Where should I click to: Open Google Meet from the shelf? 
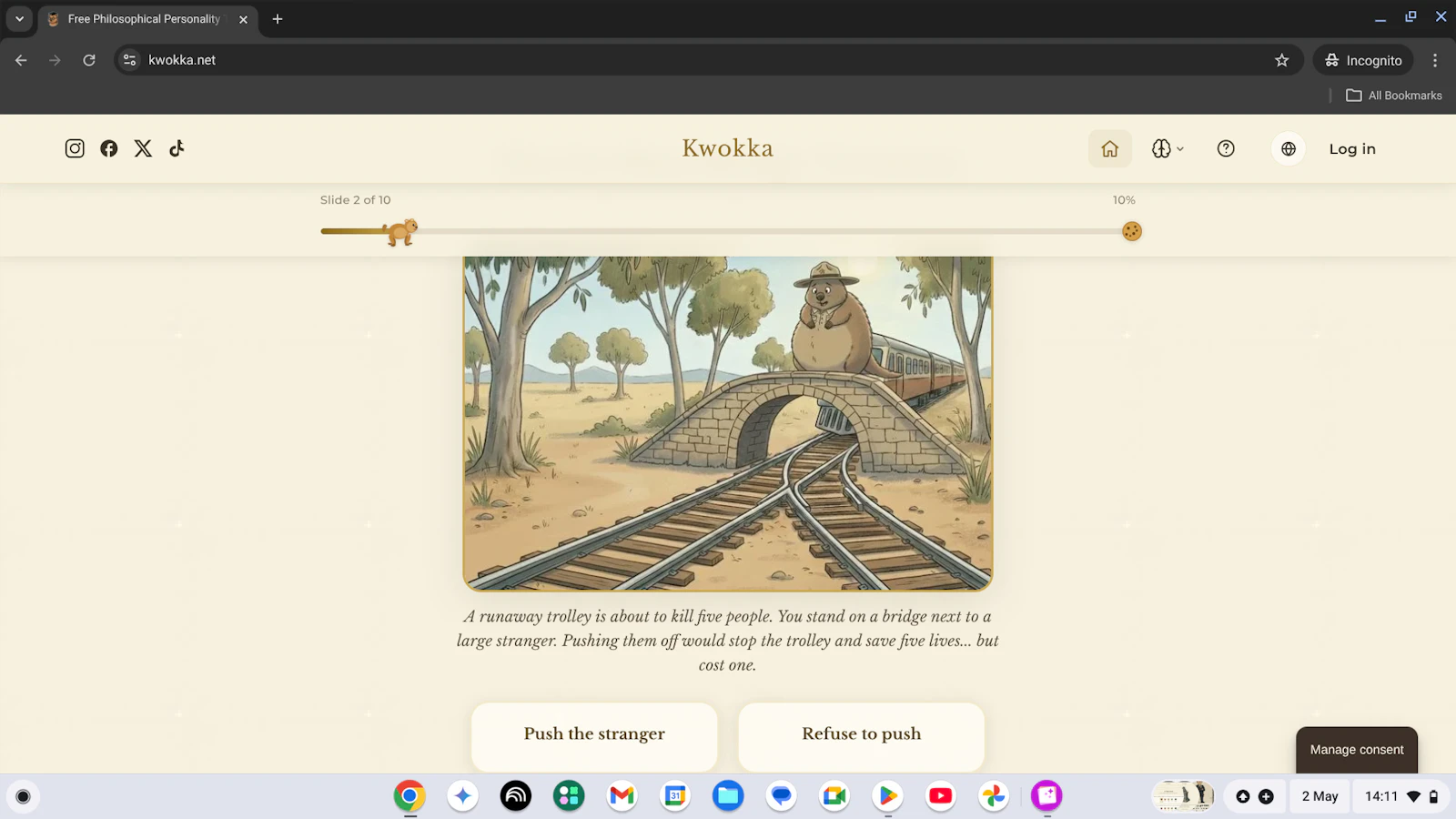coord(834,796)
